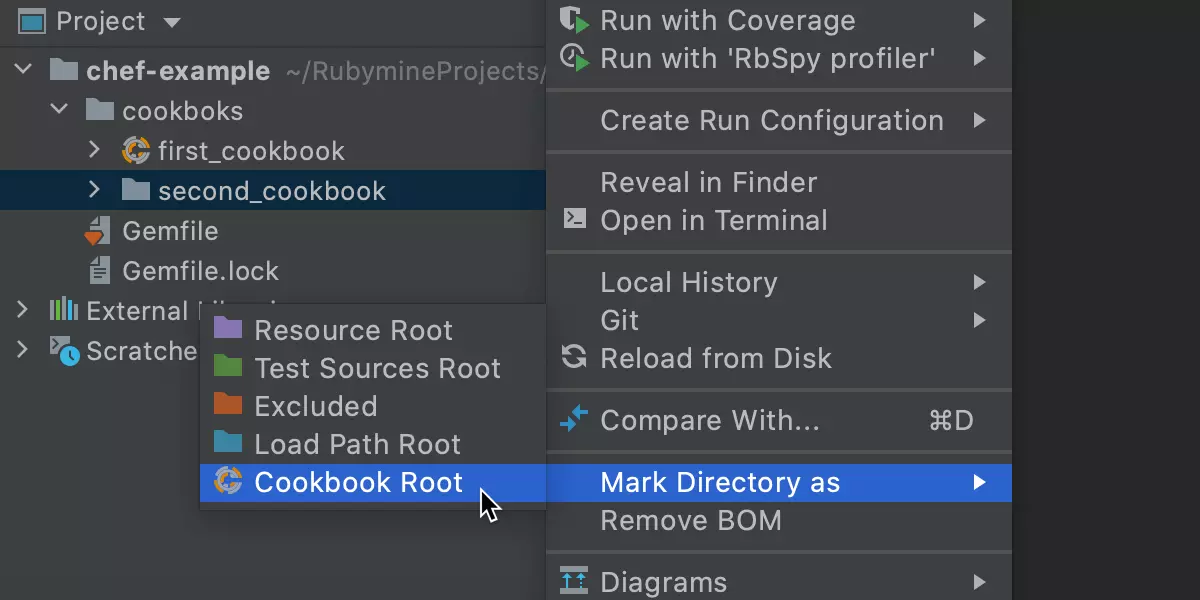
Task: Click the External Libraries bar icon
Action: tap(63, 310)
